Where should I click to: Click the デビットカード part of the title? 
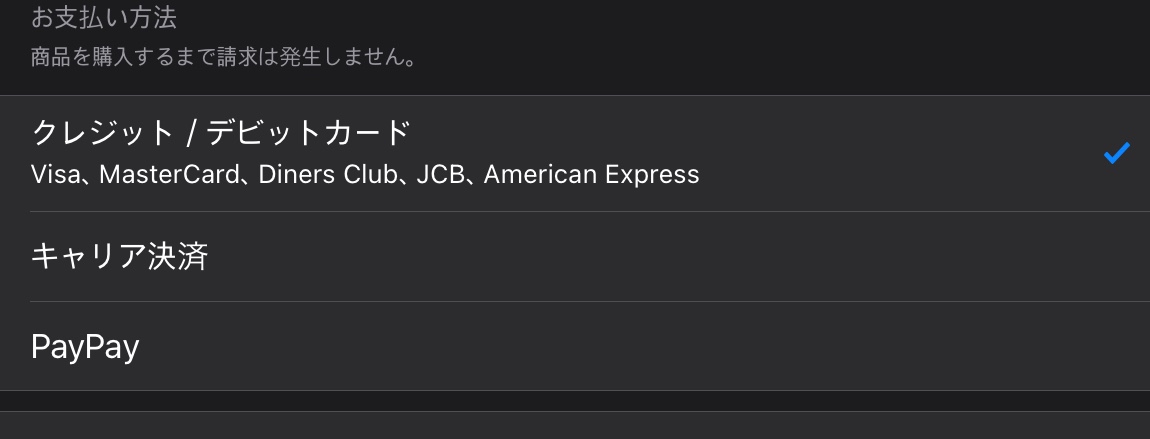pos(309,133)
